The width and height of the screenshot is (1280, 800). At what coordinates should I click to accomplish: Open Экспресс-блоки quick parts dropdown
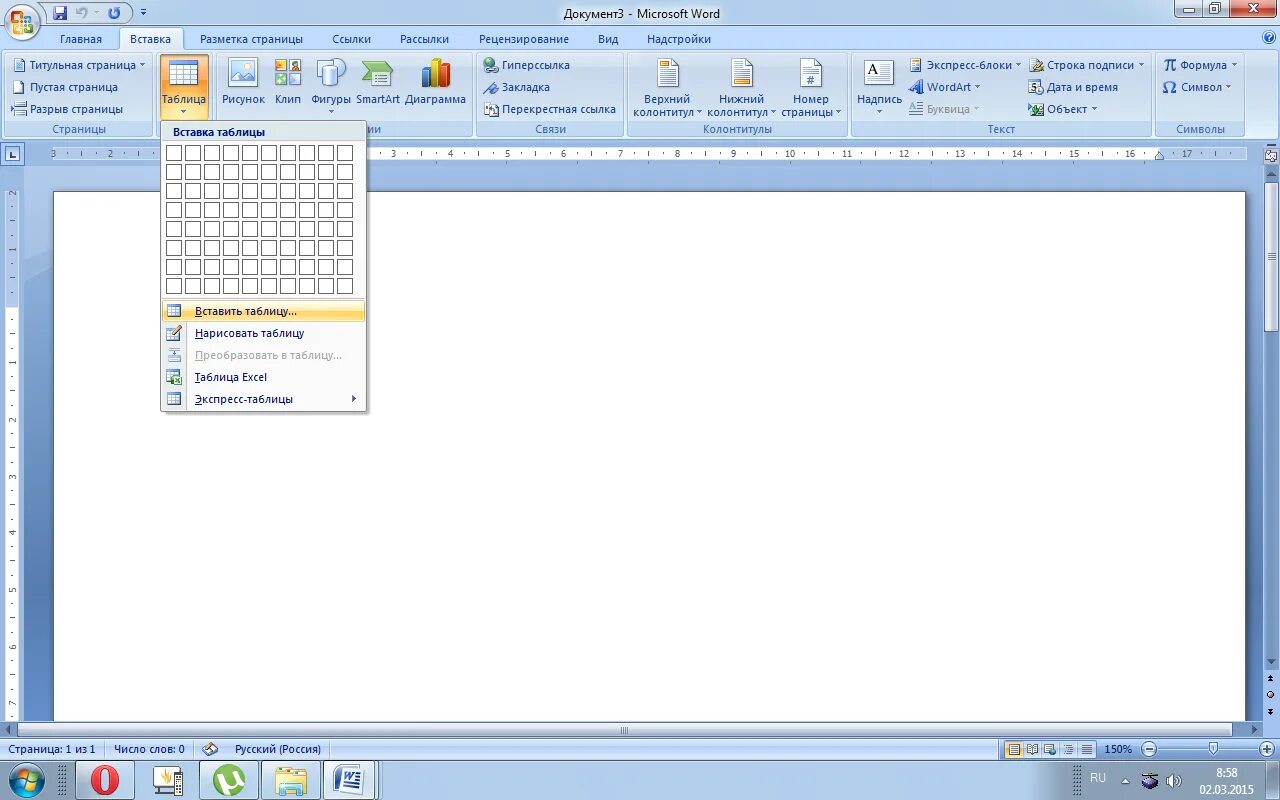pos(965,65)
